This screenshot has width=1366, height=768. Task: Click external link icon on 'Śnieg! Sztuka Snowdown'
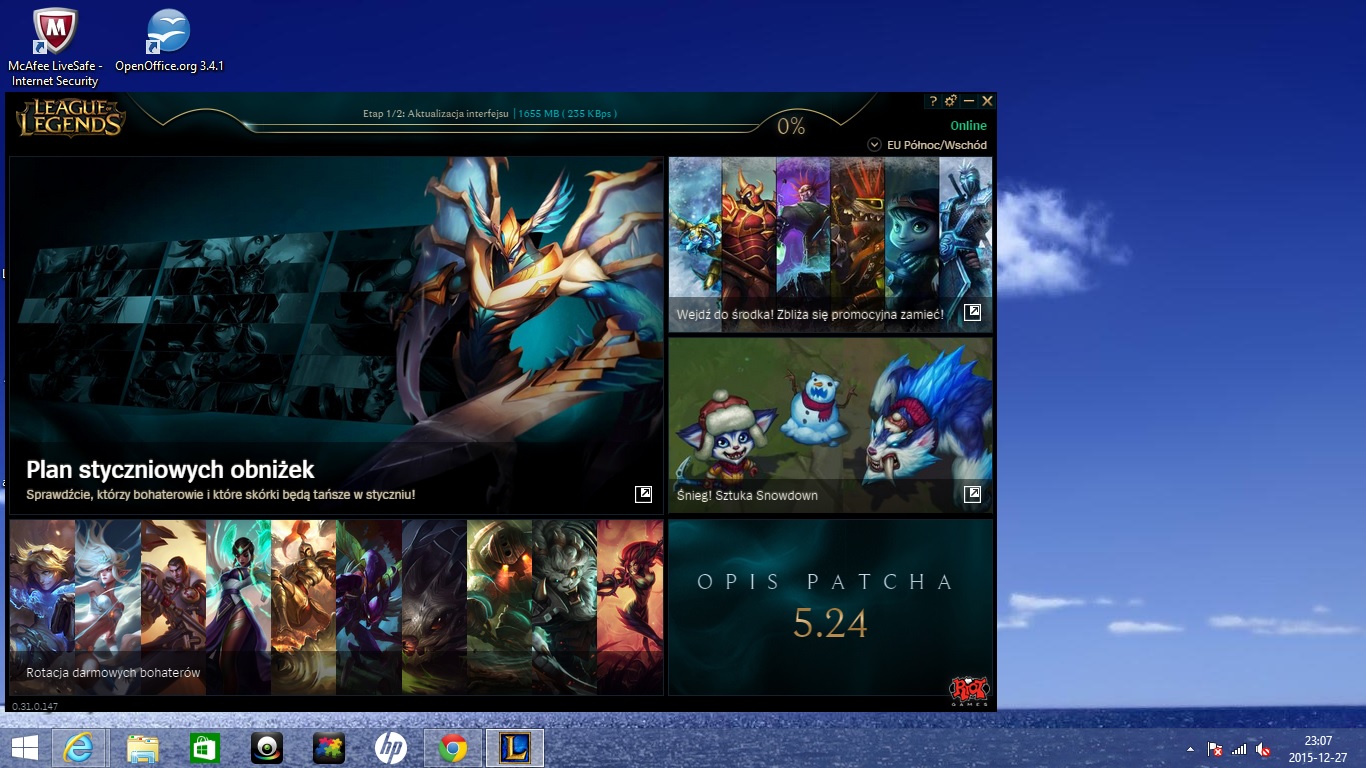point(972,494)
